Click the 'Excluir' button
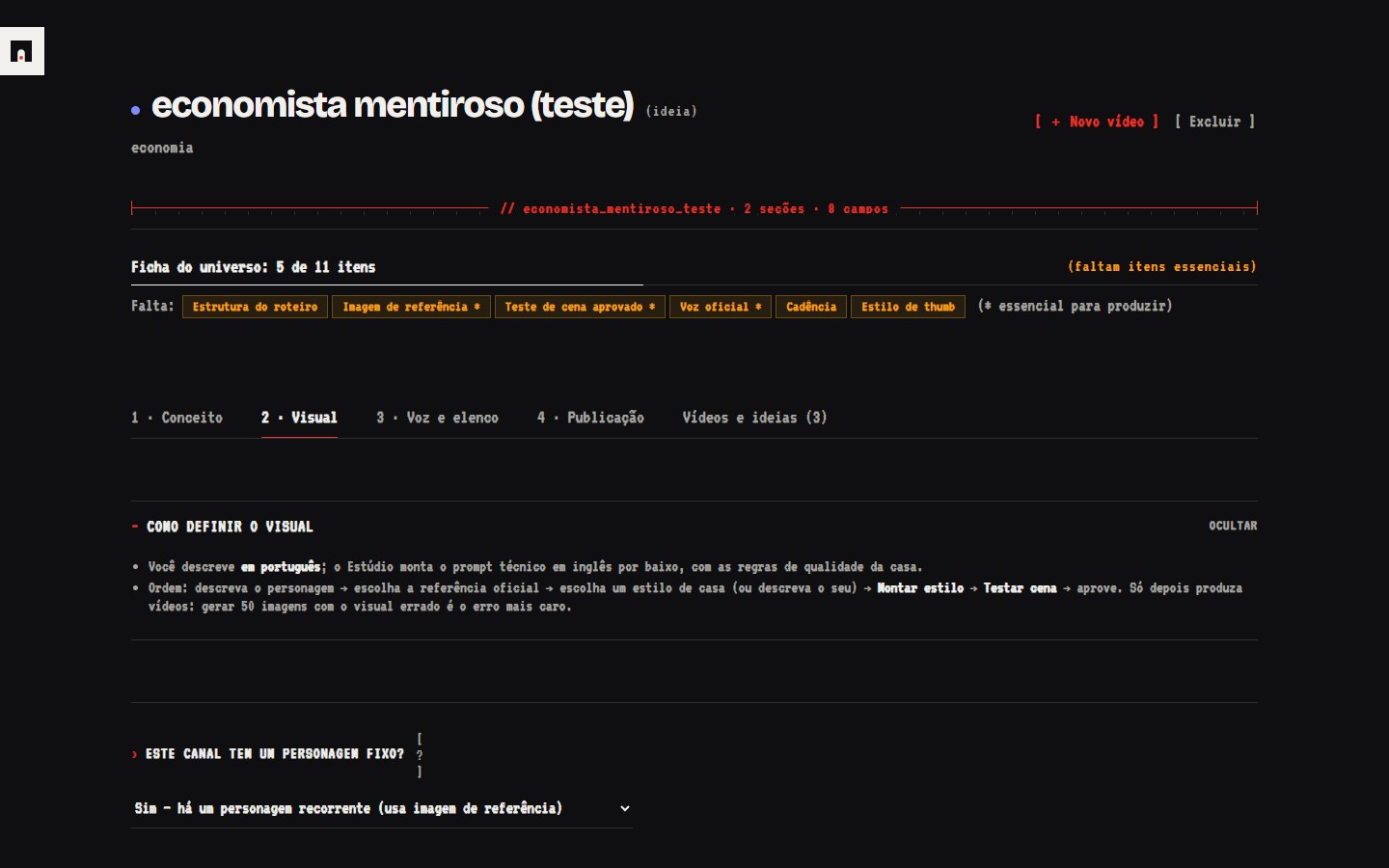The image size is (1389, 868). 1214,122
